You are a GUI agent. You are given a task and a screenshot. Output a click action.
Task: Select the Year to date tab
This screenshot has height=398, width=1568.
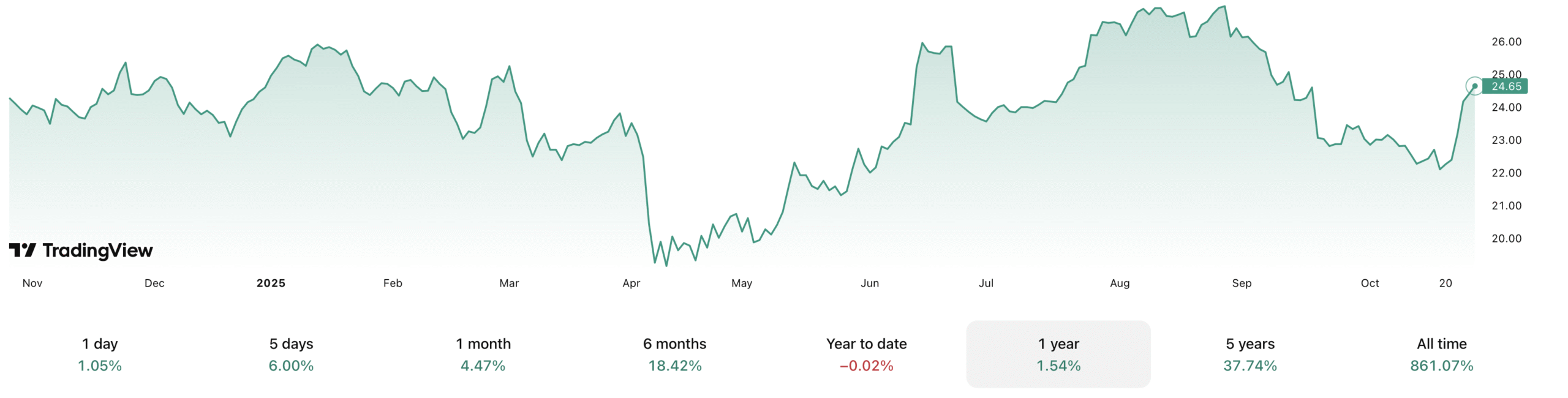866,354
